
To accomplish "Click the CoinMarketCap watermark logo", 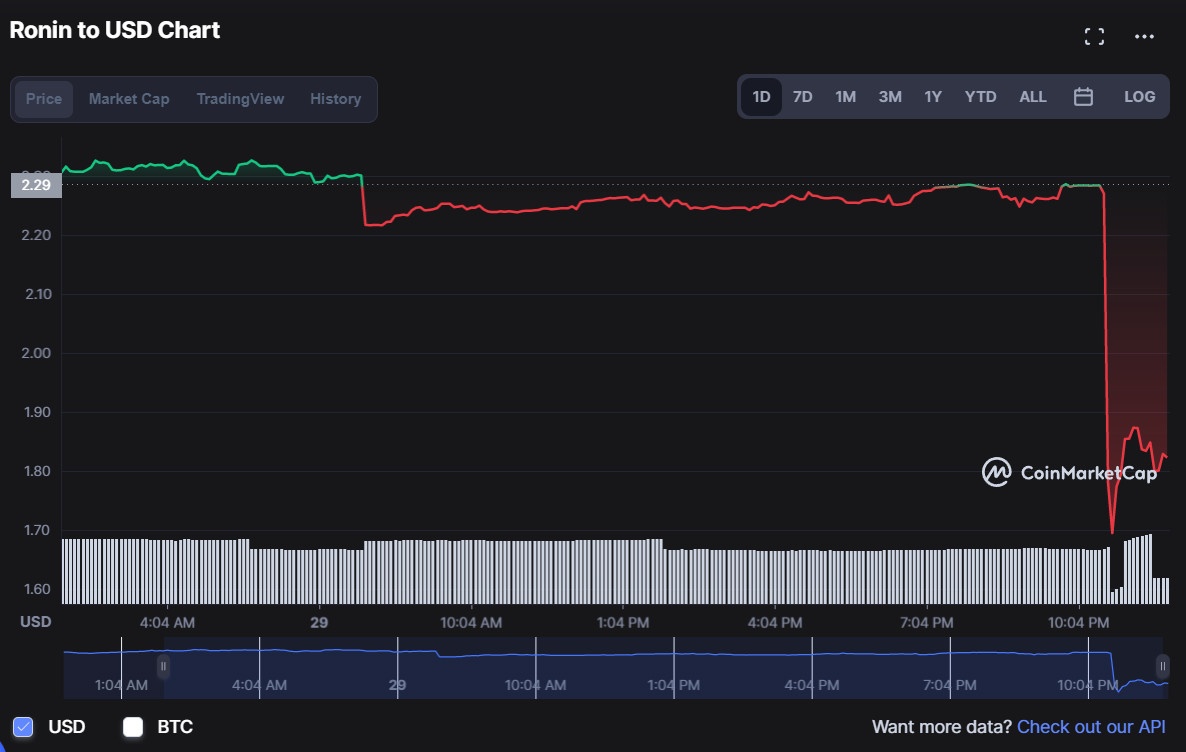I will [1069, 472].
